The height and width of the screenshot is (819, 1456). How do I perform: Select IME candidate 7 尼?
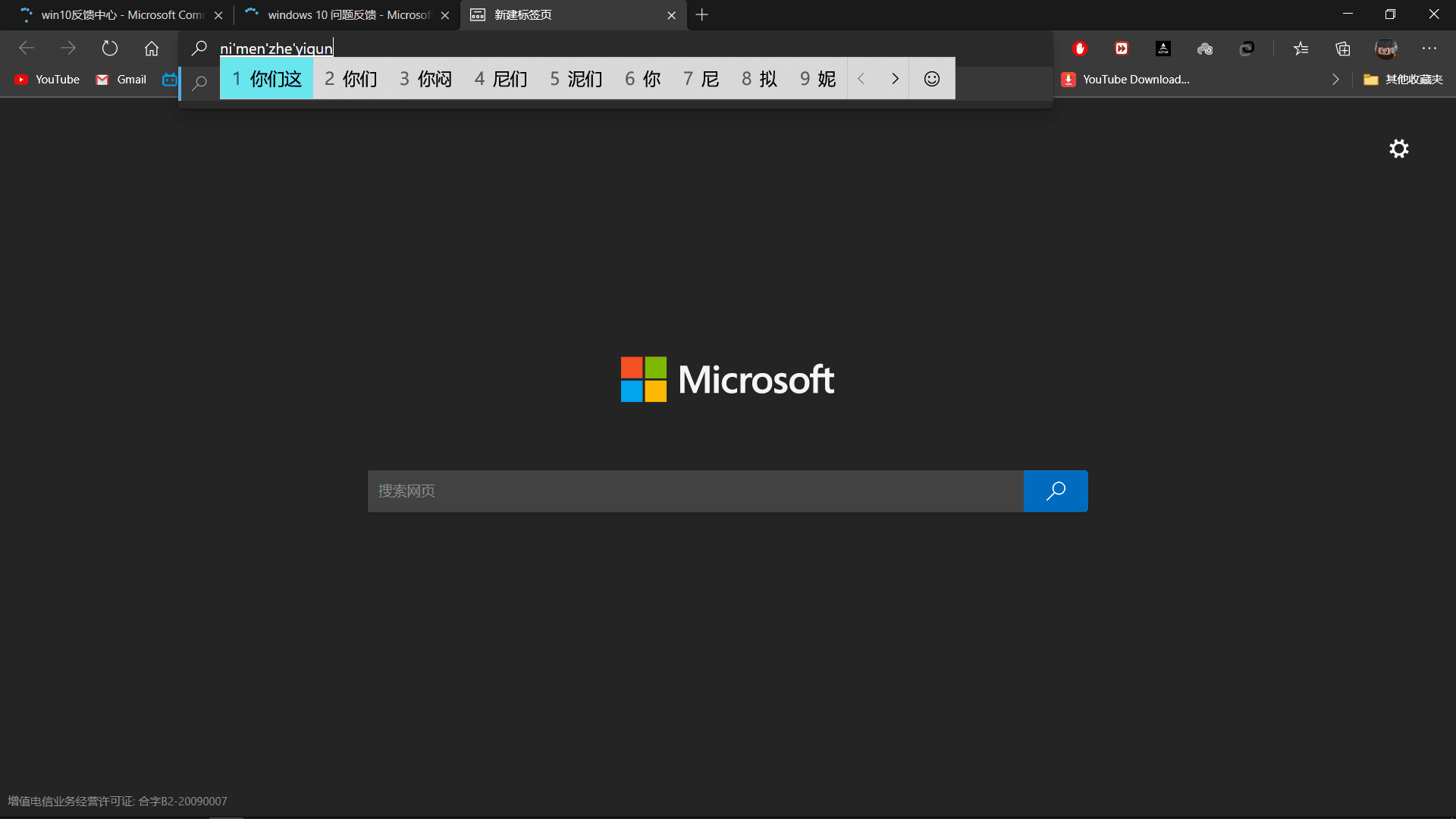coord(701,79)
